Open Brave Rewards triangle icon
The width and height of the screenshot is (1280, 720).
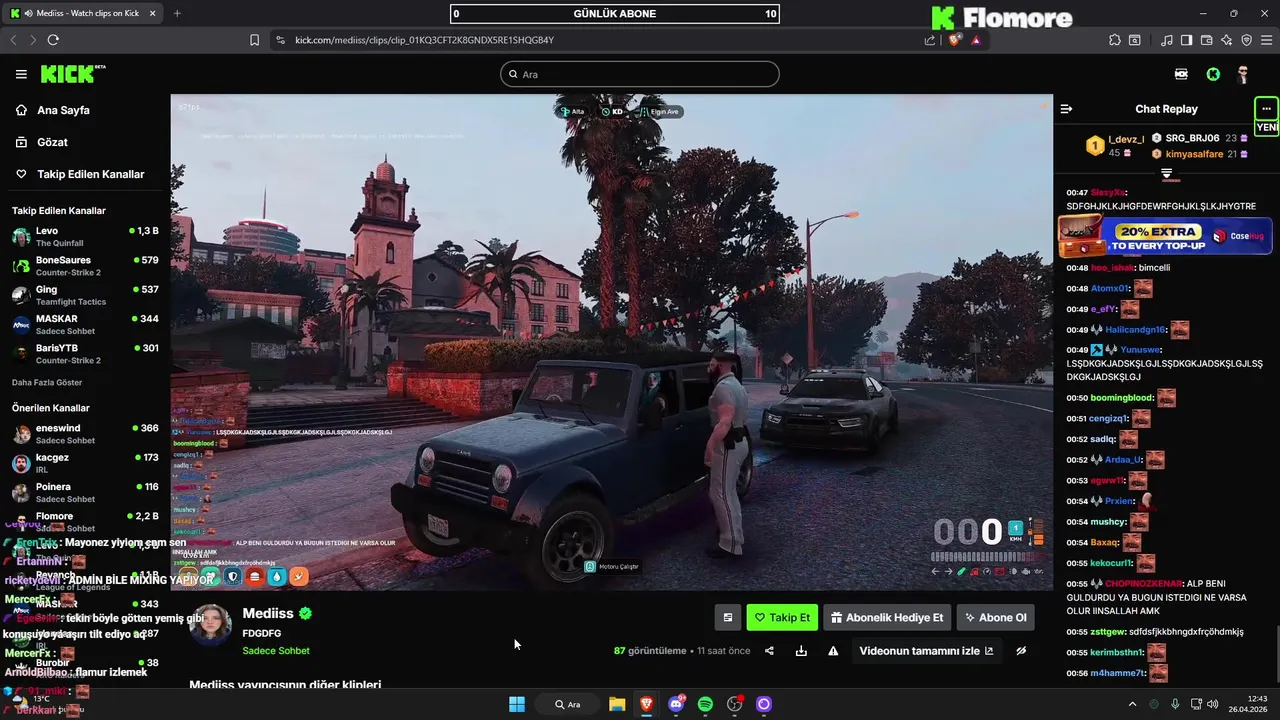coord(975,40)
